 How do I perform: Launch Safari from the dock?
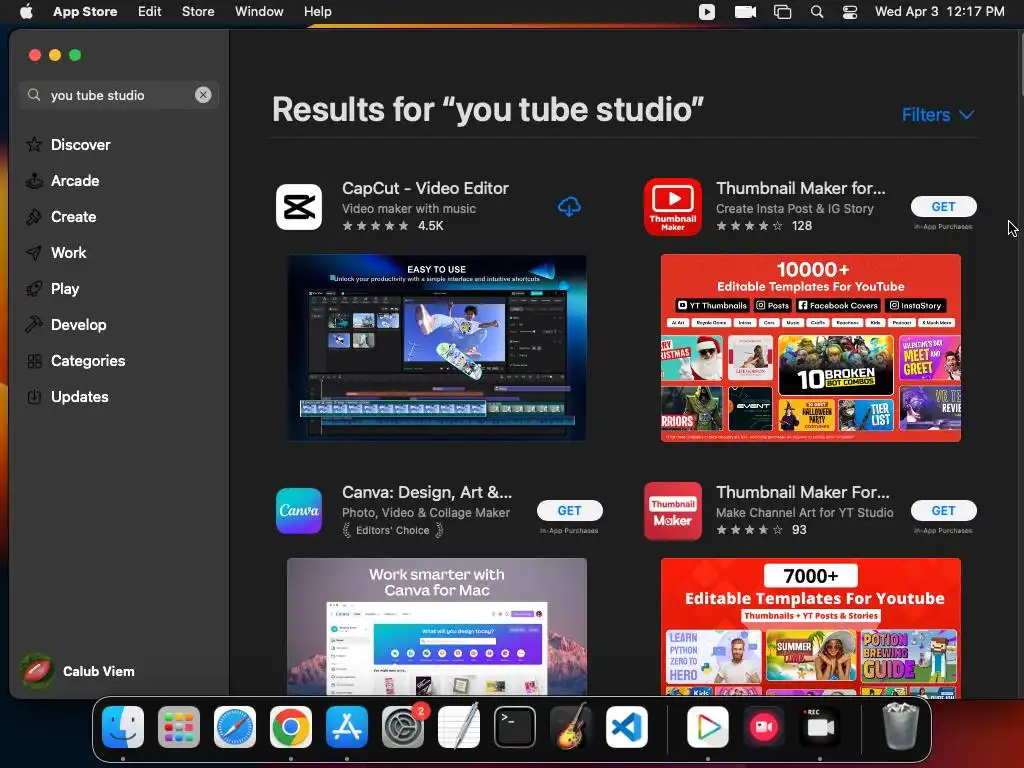pos(235,727)
